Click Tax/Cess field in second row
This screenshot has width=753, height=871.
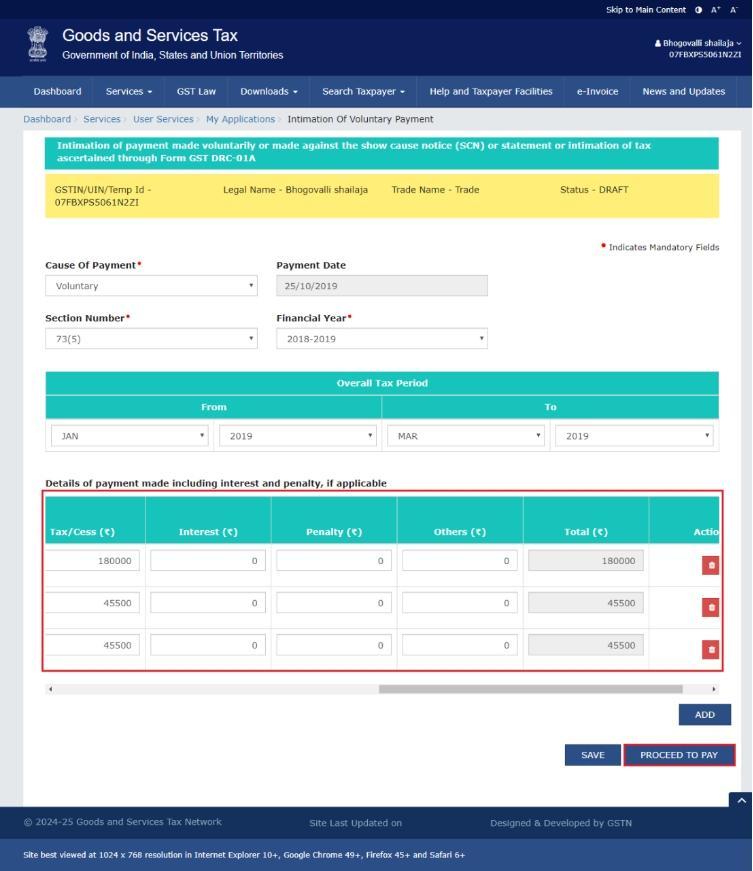(x=92, y=603)
